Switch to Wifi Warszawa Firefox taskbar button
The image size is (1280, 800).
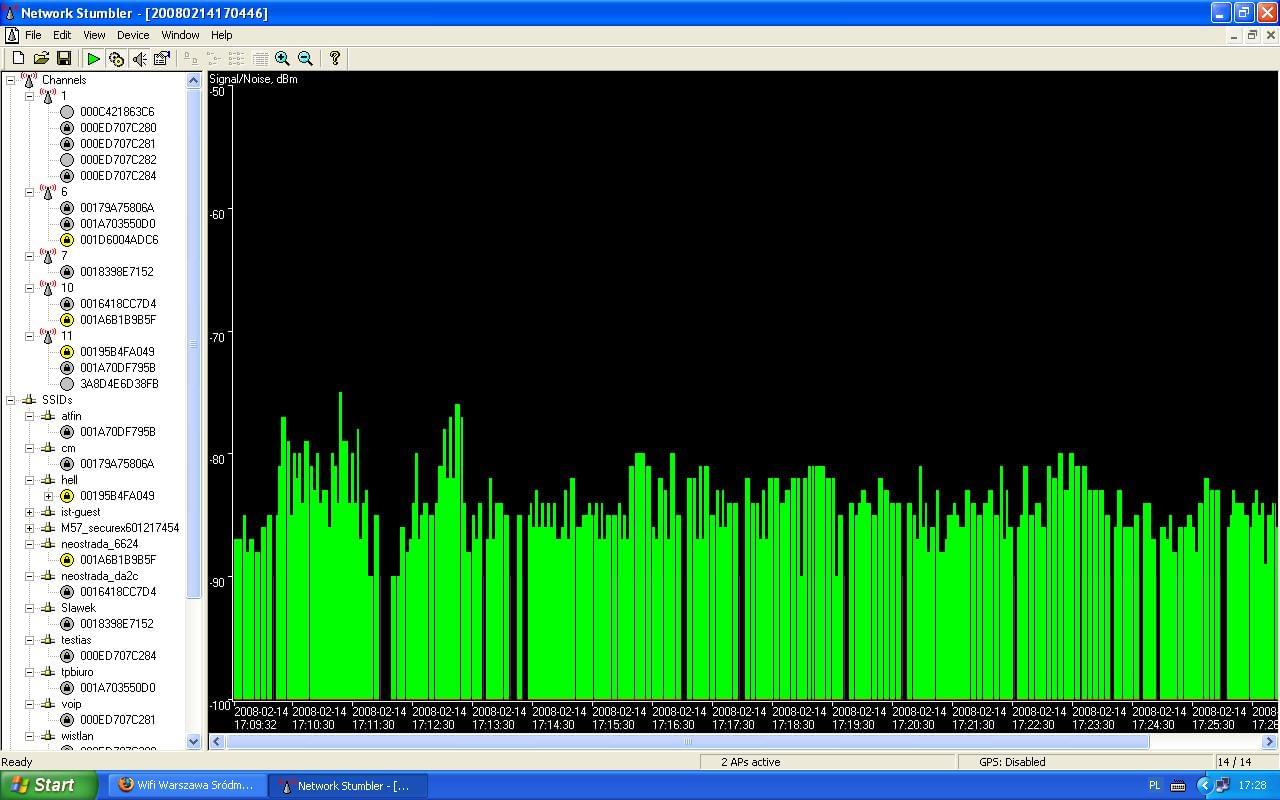187,785
